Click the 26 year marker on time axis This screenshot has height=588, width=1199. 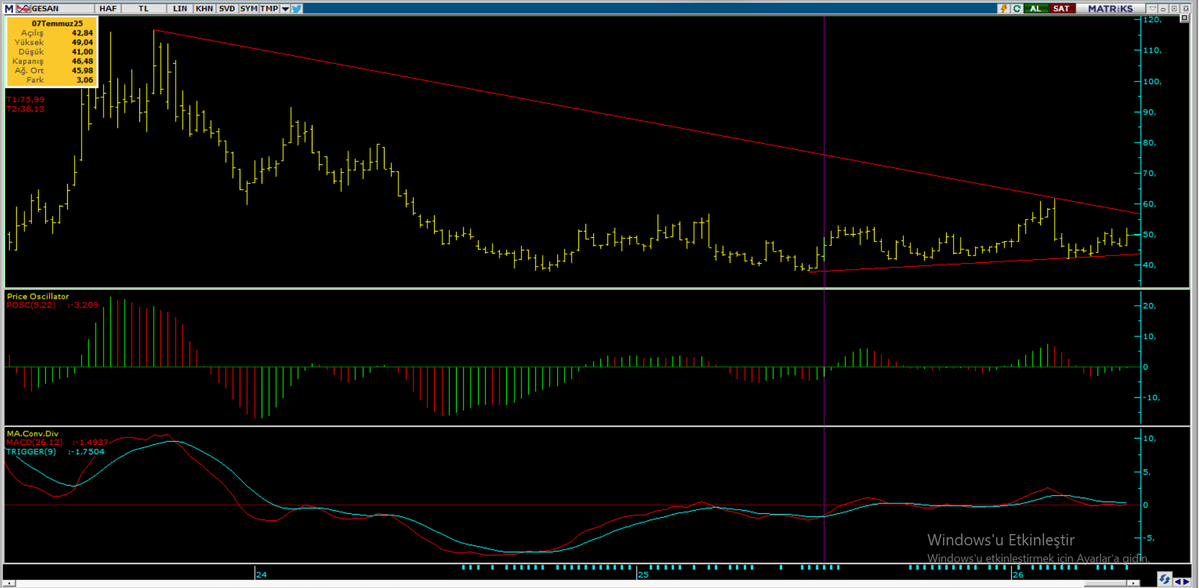tap(1017, 574)
